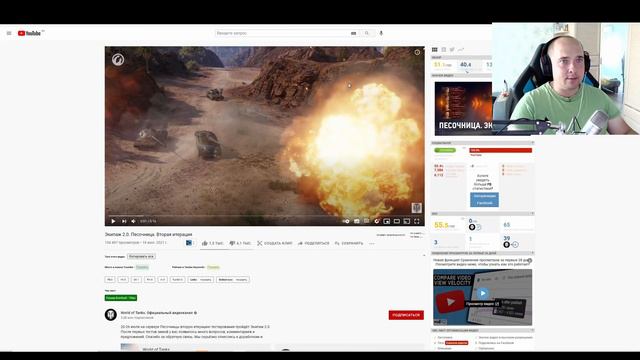
Task: Open the World of Tanks channel name link
Action: 157,313
